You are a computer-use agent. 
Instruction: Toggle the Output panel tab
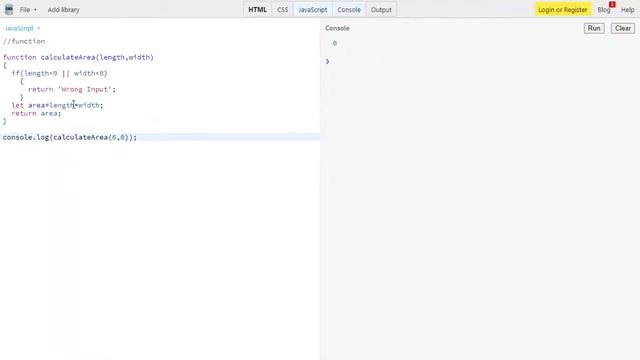point(381,9)
